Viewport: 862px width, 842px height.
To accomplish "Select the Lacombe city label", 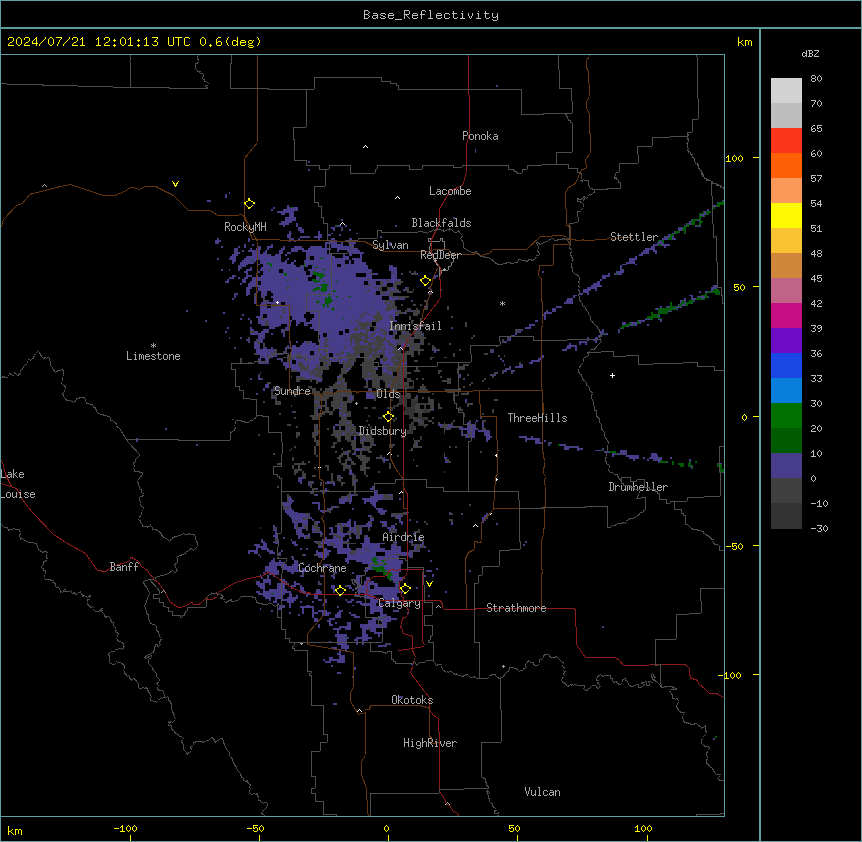I will tap(450, 191).
